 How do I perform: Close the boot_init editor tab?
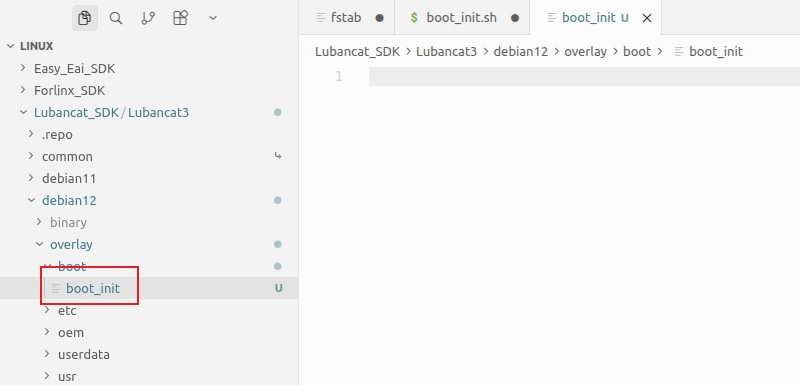pos(646,18)
